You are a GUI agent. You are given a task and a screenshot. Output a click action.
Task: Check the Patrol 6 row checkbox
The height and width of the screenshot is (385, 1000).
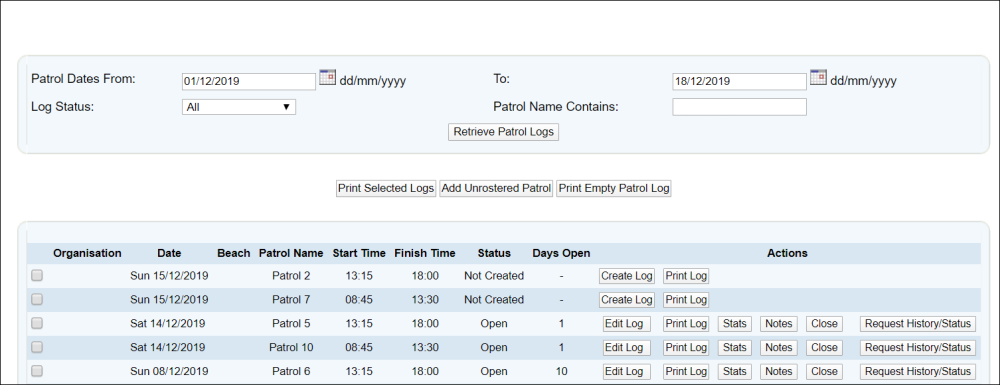click(x=37, y=370)
